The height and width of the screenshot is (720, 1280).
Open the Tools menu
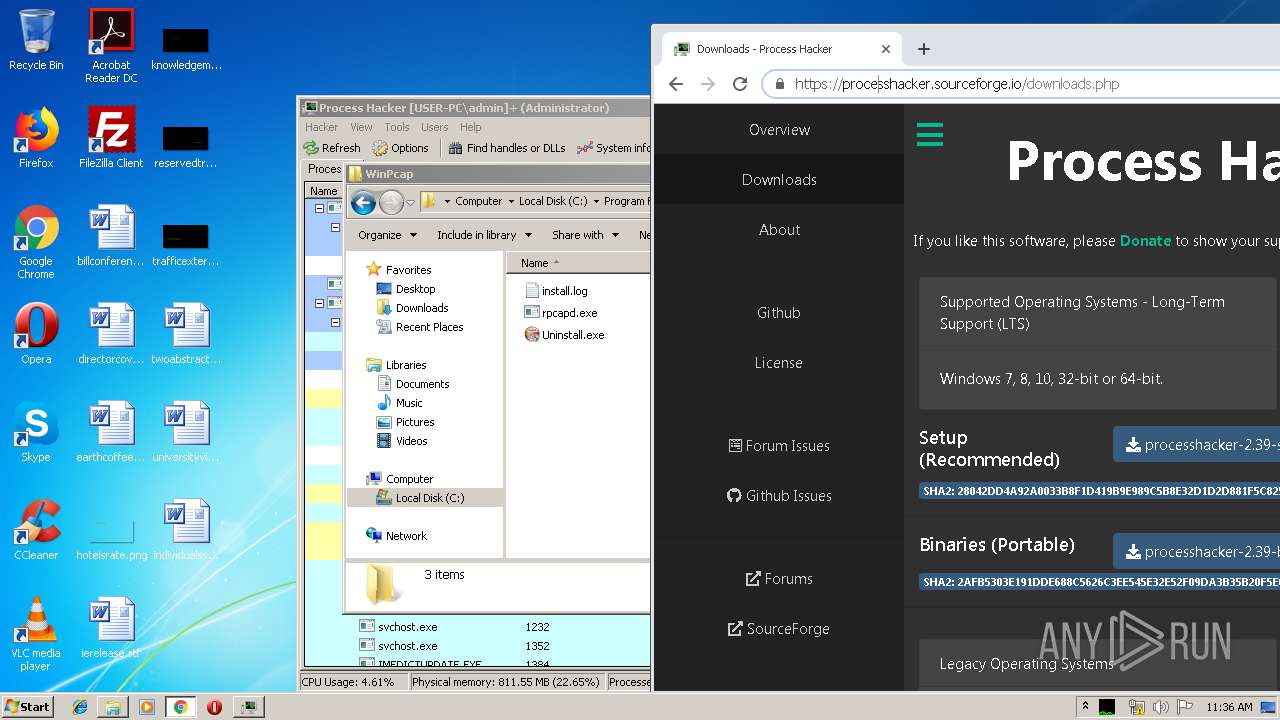coord(397,127)
